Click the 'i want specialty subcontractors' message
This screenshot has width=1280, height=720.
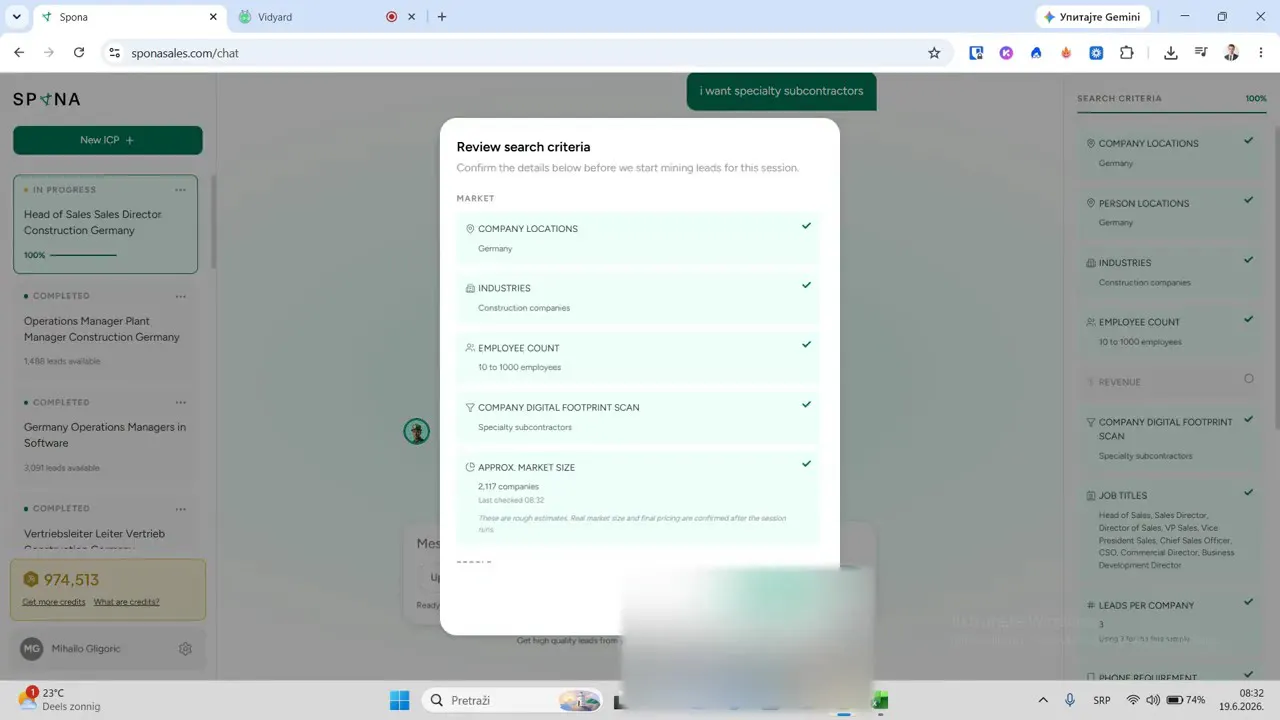click(x=781, y=91)
